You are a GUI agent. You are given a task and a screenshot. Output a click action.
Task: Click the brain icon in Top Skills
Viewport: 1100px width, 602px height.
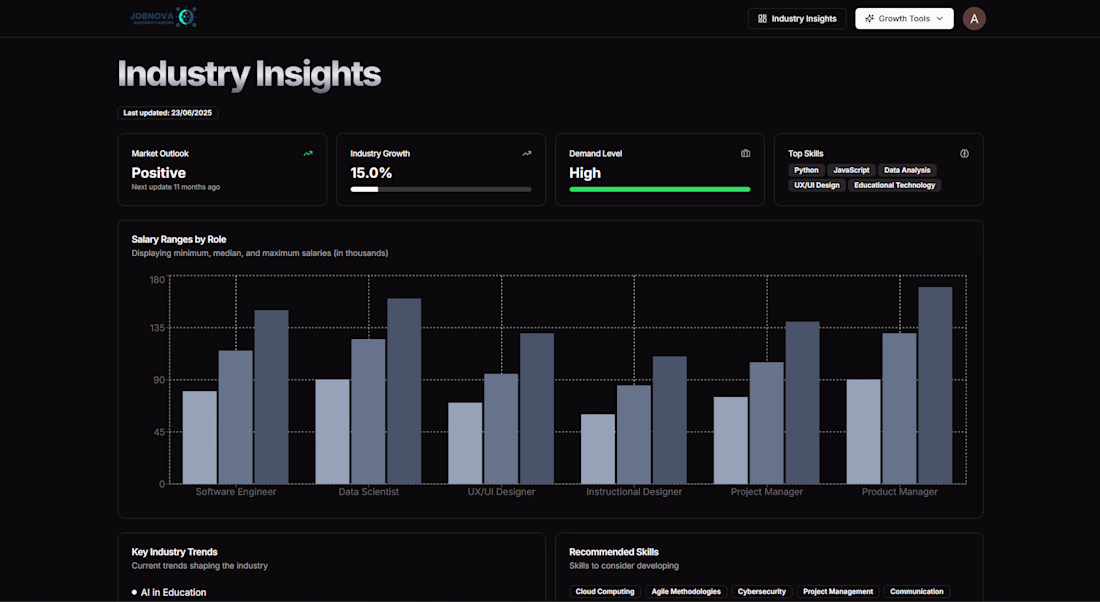click(965, 154)
